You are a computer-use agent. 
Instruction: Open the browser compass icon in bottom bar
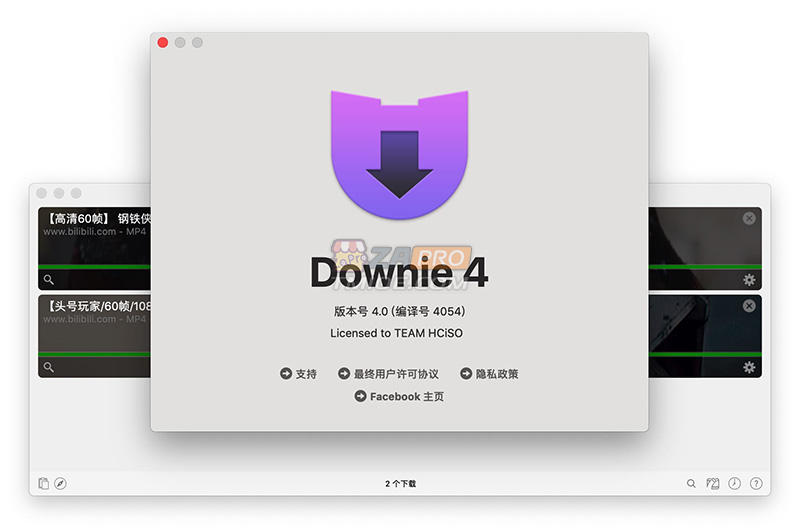point(60,483)
